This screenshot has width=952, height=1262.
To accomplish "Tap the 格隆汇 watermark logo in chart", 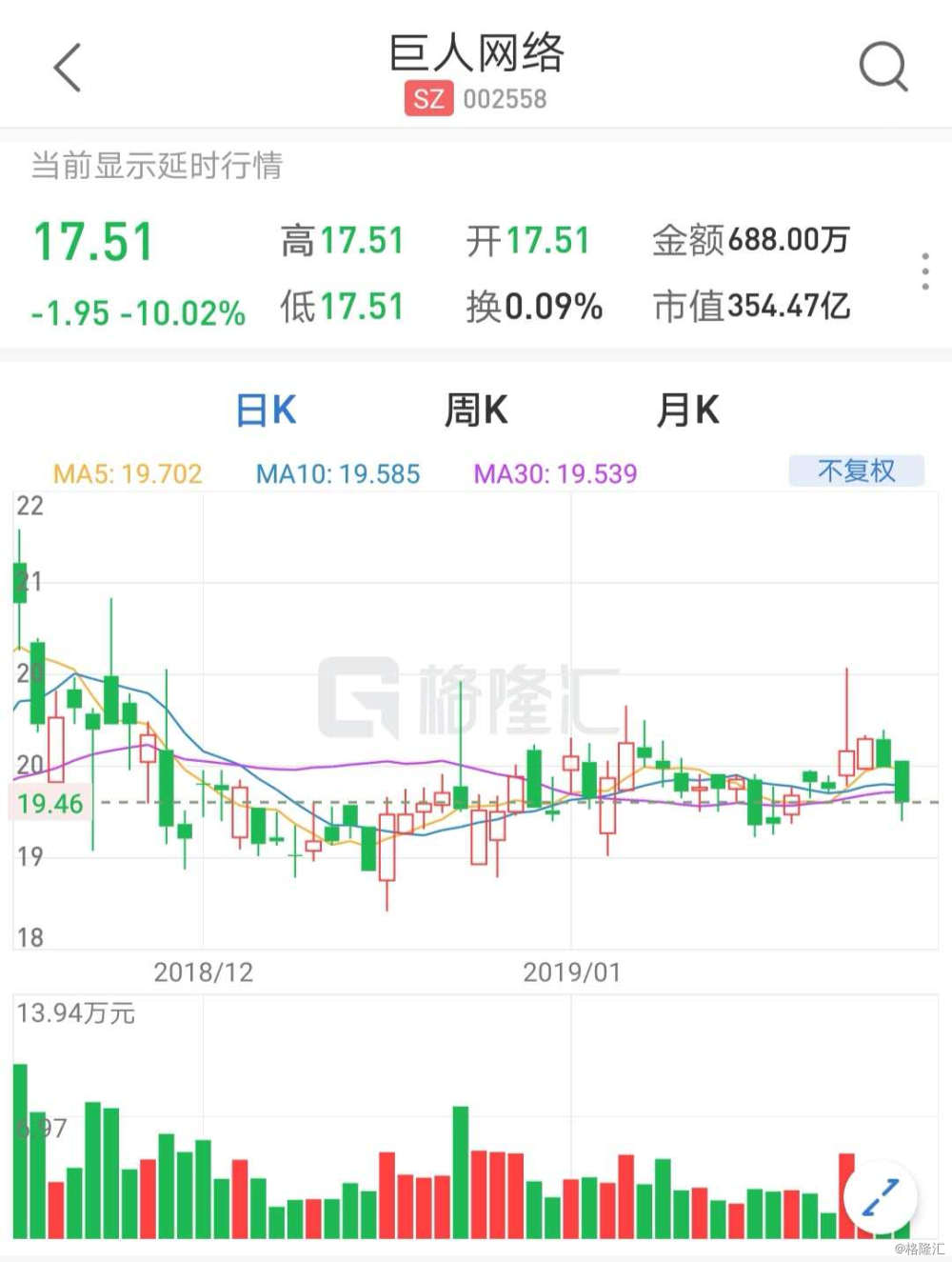I will (468, 698).
